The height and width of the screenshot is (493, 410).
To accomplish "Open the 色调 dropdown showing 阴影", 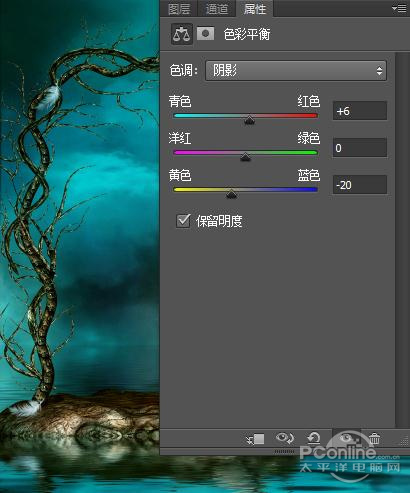I will coord(296,70).
